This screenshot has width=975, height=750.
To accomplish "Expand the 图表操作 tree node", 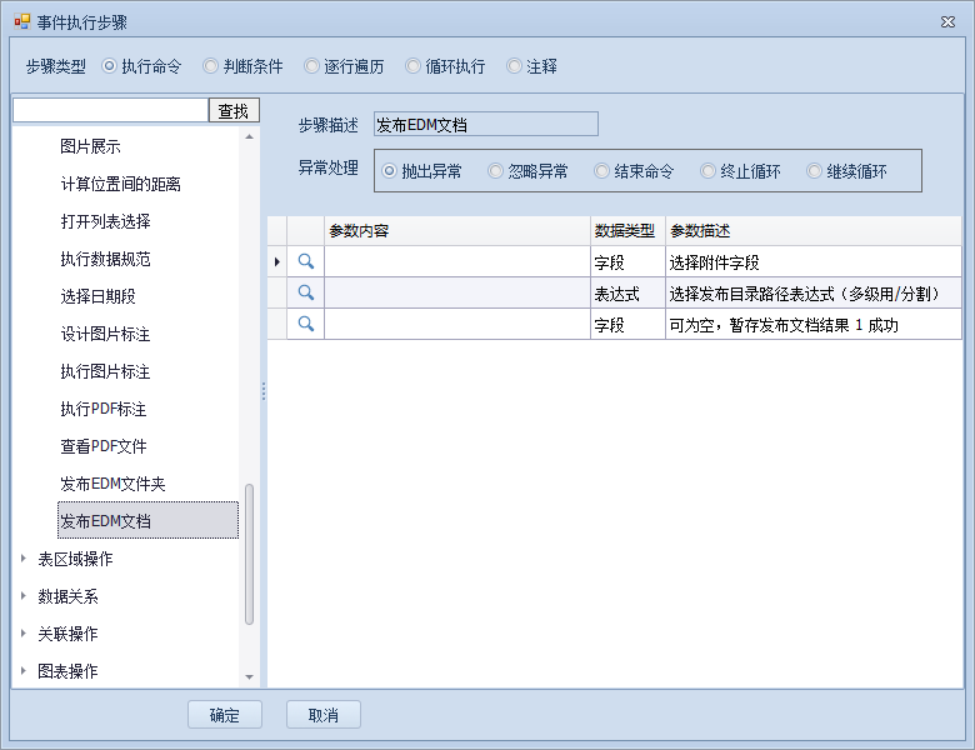I will [24, 672].
